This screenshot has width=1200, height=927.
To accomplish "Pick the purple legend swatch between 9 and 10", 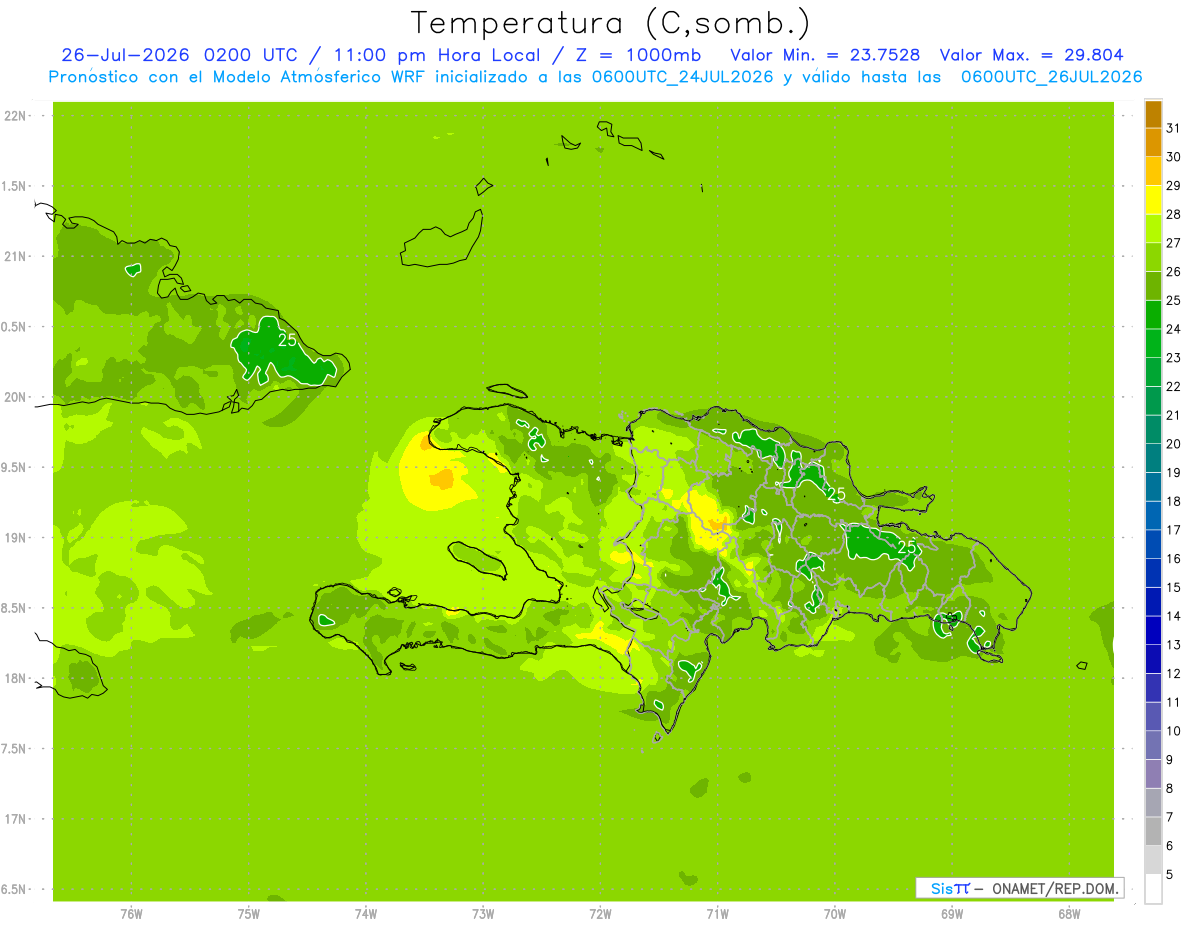I will (1153, 745).
